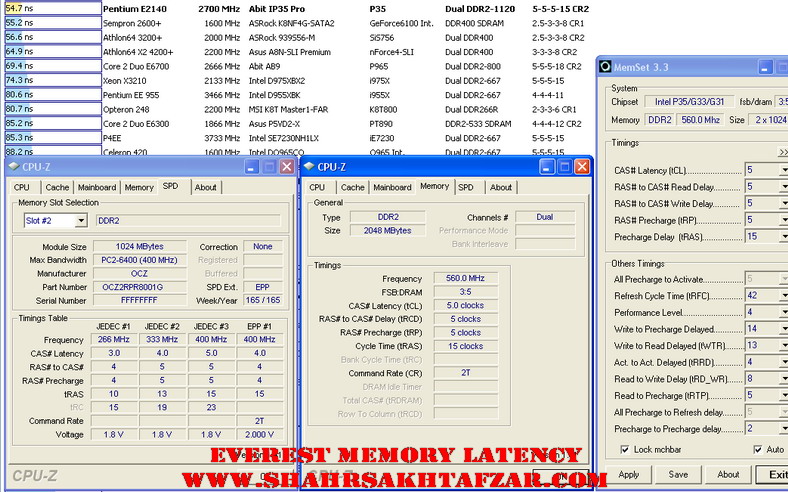Viewport: 788px width, 492px height.
Task: Close the CPU-Z window showing the SPD tab
Action: pos(286,167)
